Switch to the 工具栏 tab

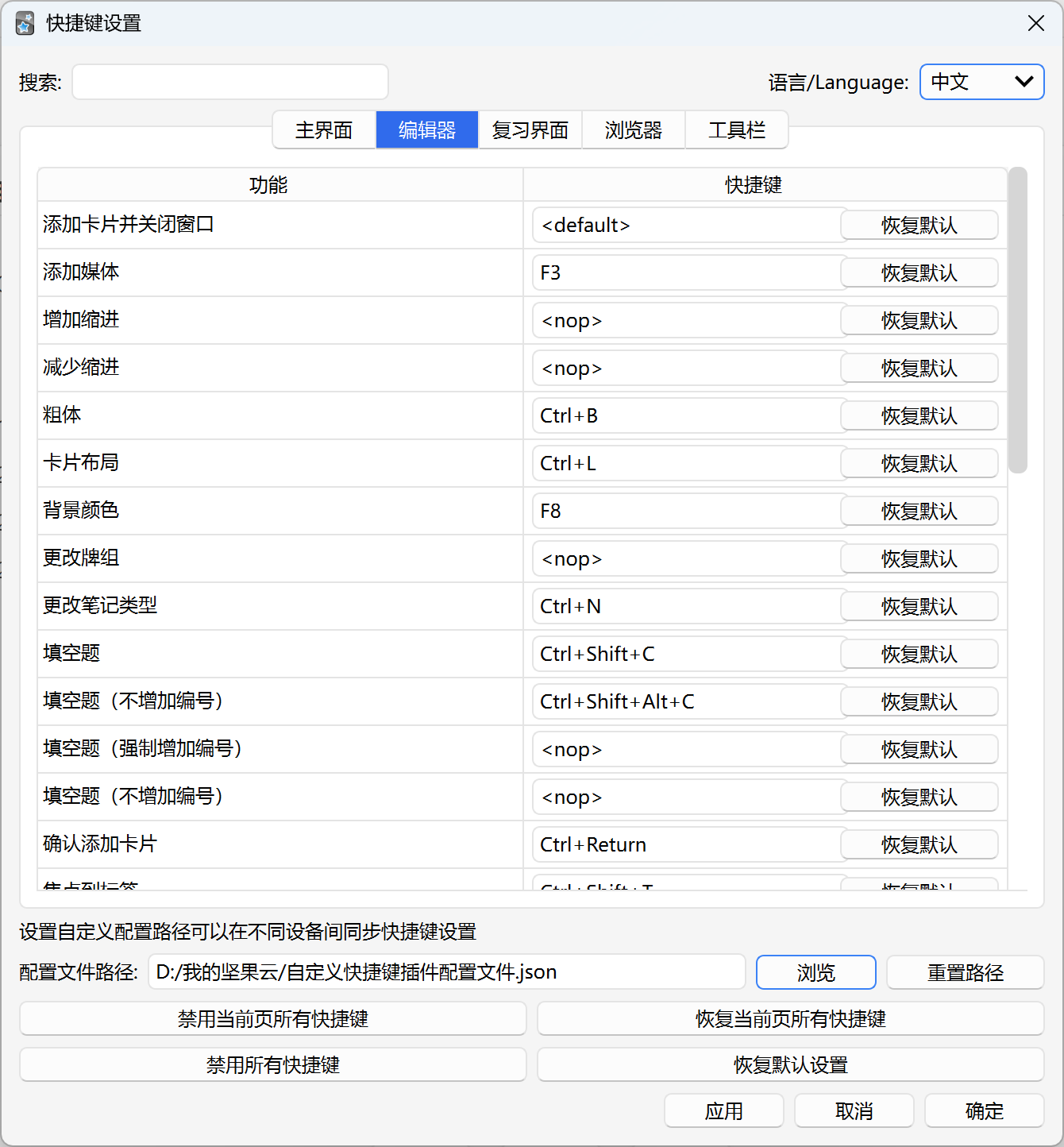coord(736,129)
